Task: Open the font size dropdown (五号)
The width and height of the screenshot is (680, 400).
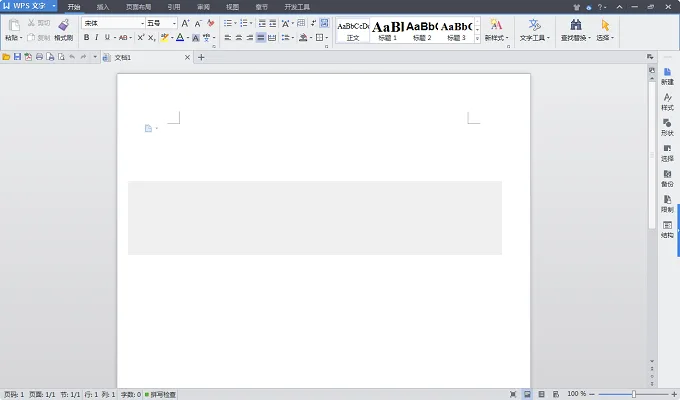Action: click(x=174, y=23)
